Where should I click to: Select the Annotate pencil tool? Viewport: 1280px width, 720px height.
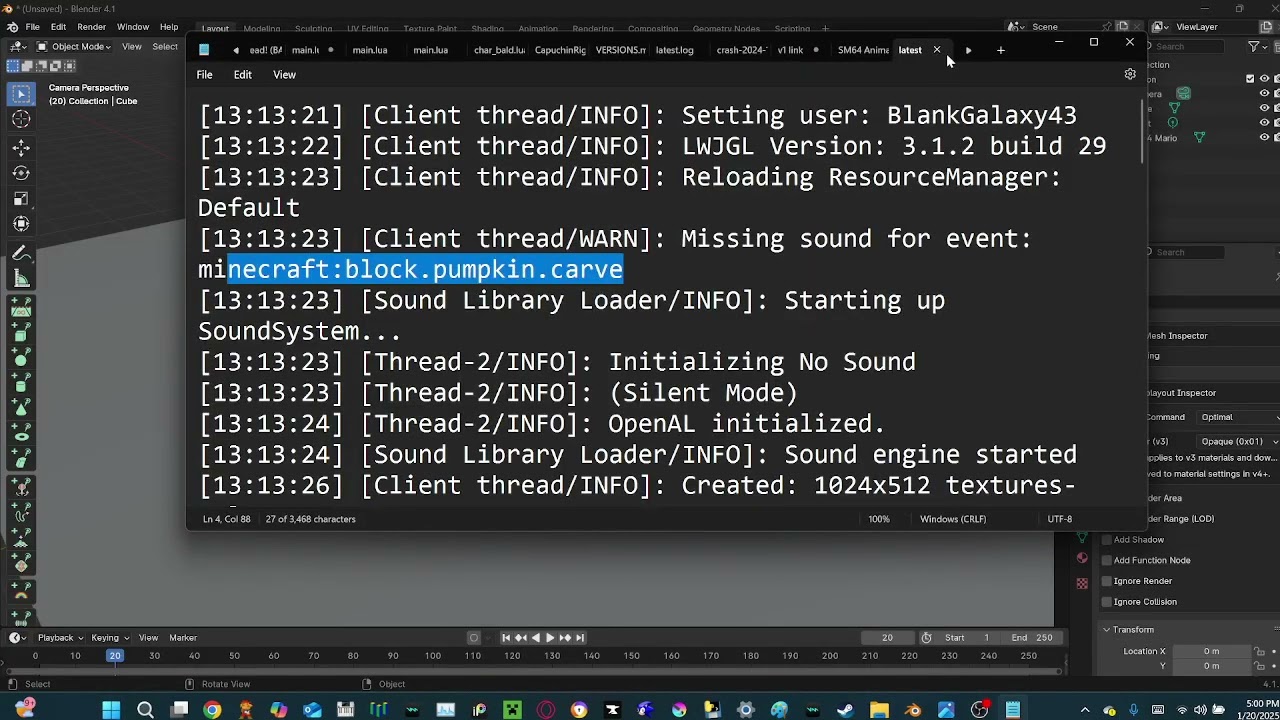21,254
